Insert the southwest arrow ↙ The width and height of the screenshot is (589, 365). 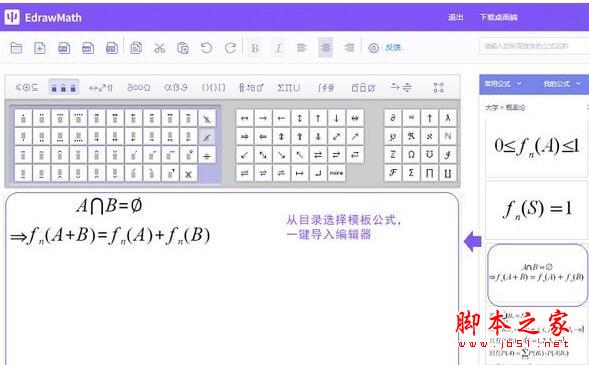pyautogui.click(x=245, y=155)
